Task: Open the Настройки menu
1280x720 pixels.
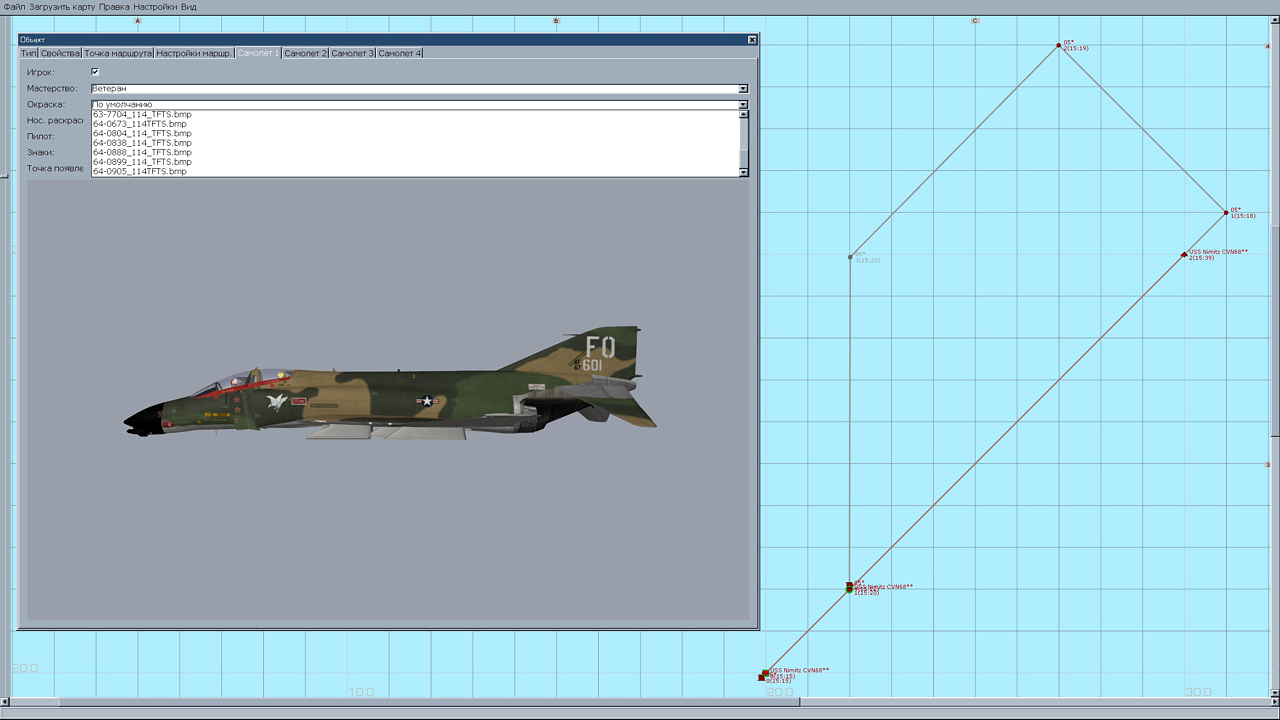Action: coord(155,7)
